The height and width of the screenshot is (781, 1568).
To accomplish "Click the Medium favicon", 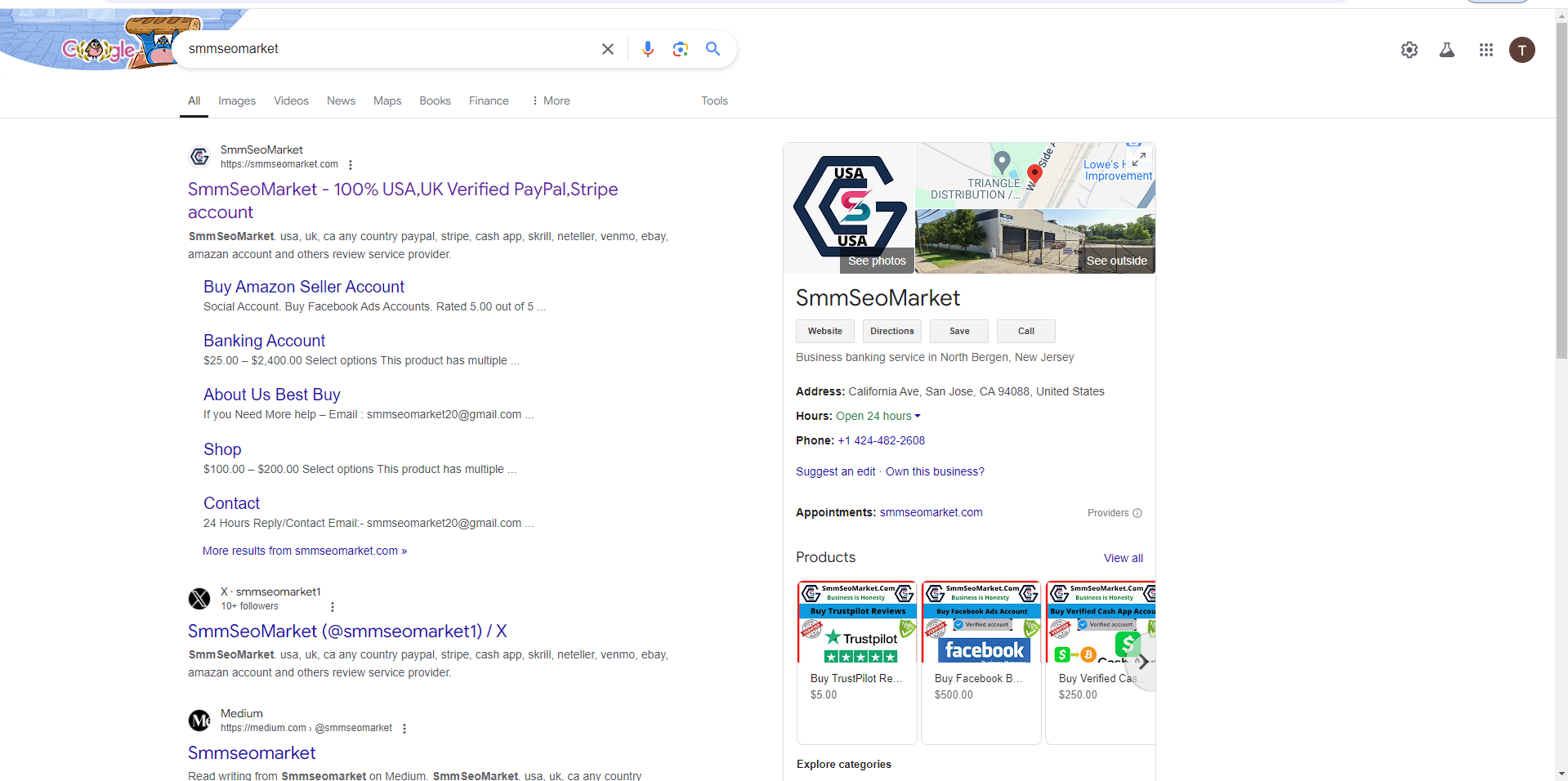I will [x=199, y=721].
